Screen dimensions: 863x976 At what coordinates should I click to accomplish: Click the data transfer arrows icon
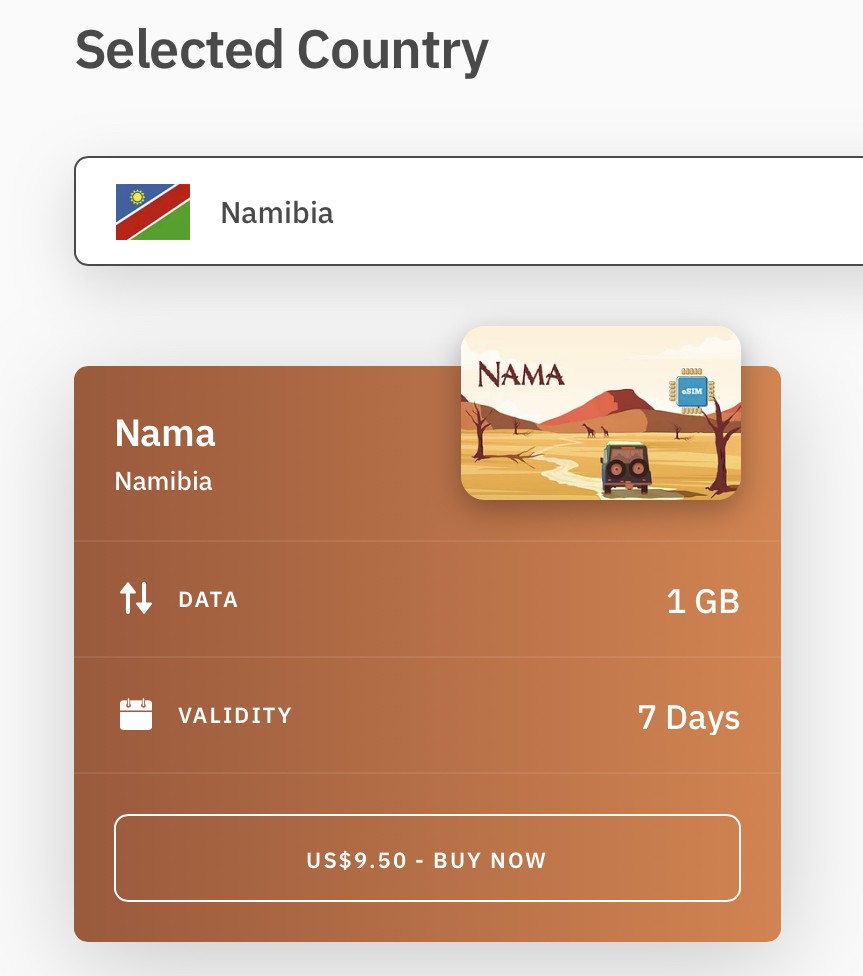[135, 599]
